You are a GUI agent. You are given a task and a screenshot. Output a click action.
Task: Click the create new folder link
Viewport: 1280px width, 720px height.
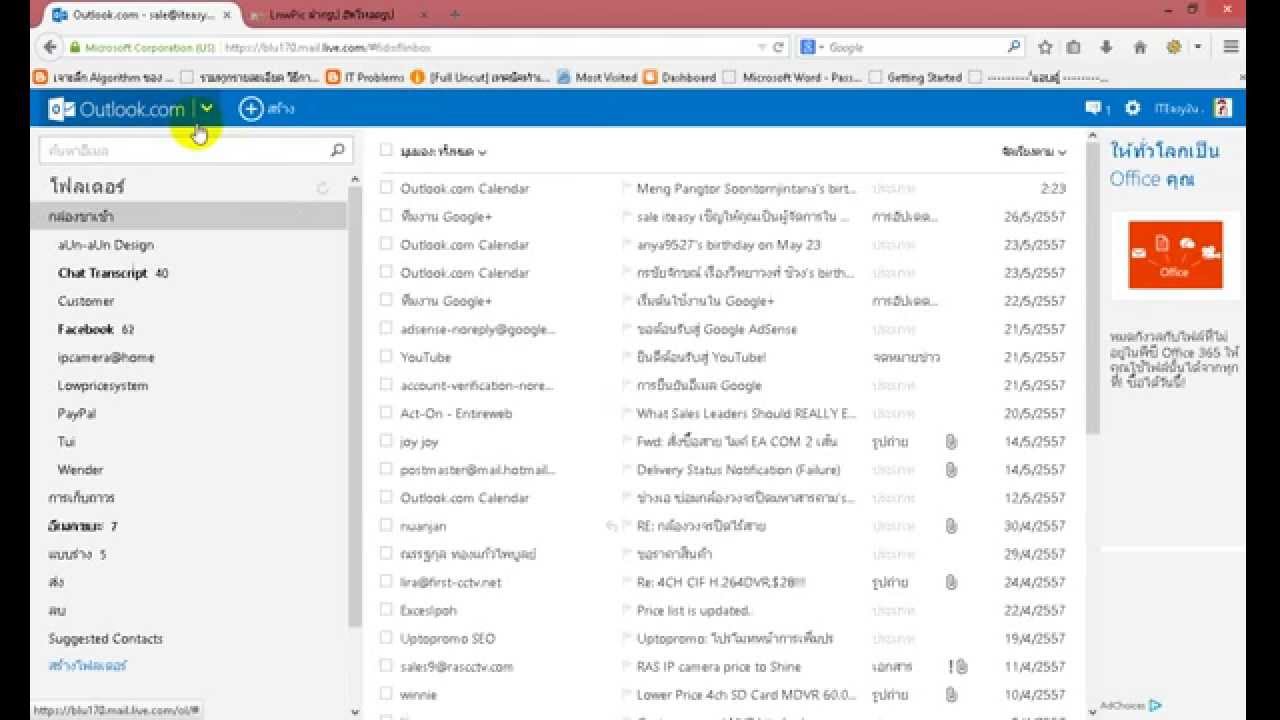tap(87, 665)
